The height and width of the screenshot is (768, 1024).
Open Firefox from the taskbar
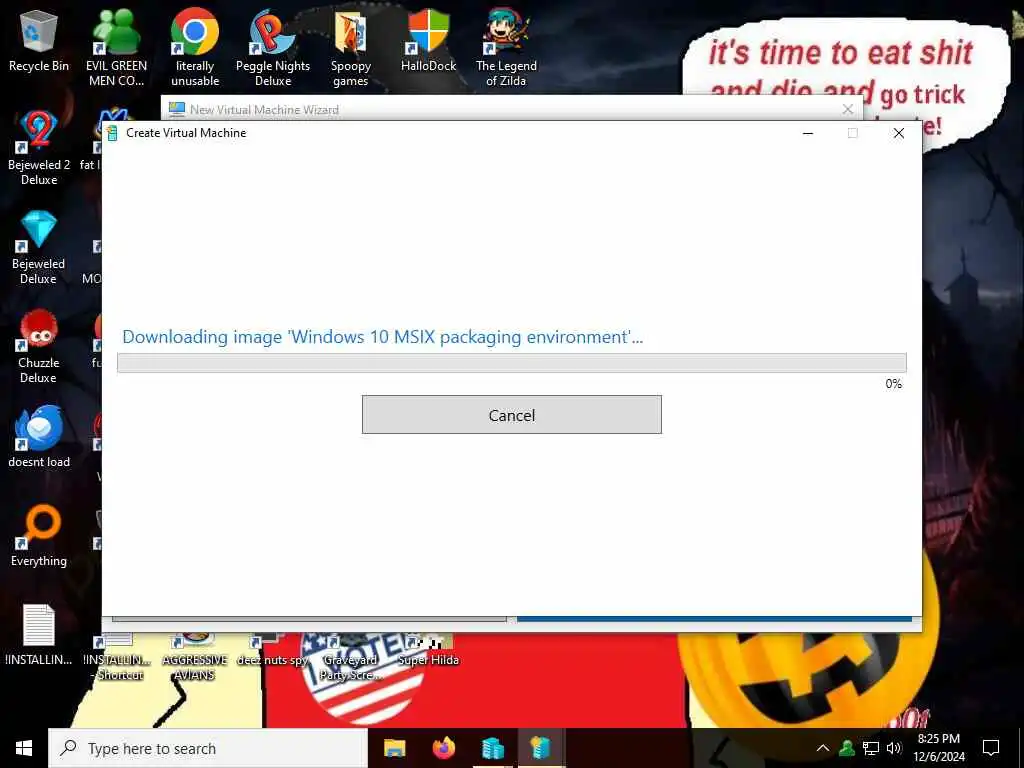(444, 748)
